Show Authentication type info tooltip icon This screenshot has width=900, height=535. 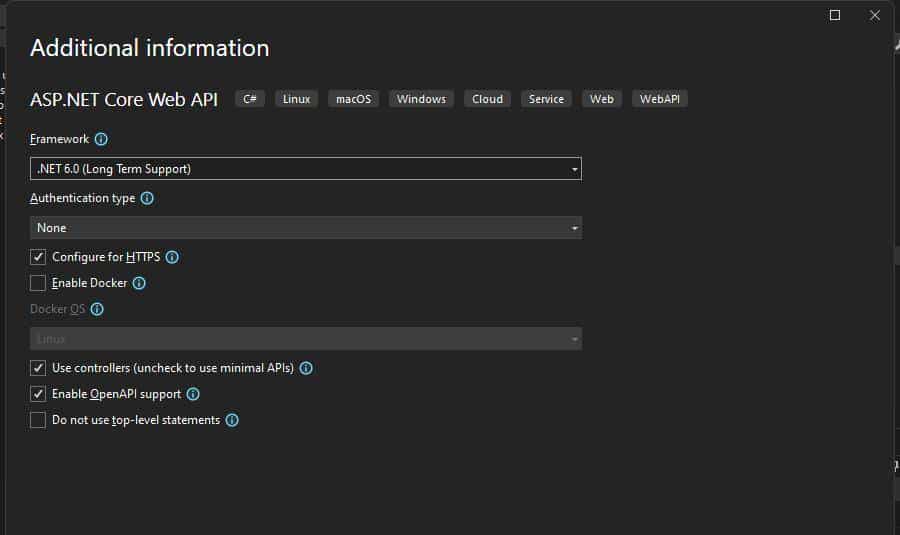point(147,198)
